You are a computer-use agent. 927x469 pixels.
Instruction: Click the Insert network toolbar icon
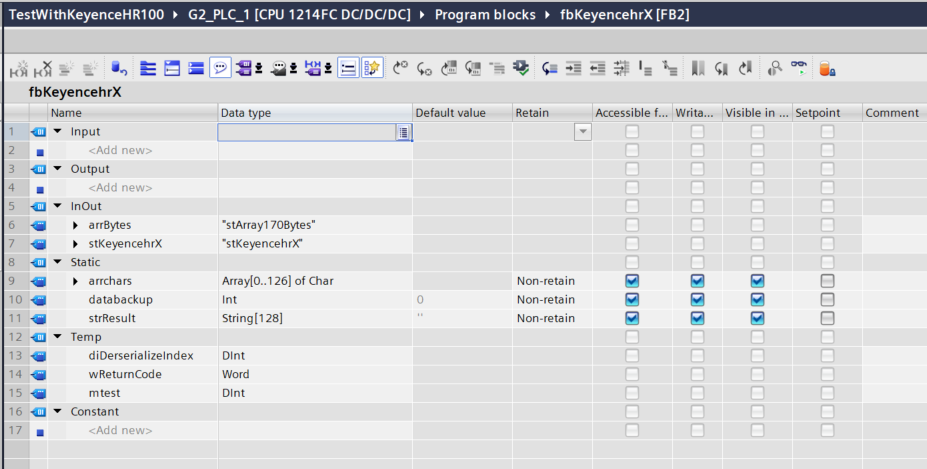tap(19, 69)
